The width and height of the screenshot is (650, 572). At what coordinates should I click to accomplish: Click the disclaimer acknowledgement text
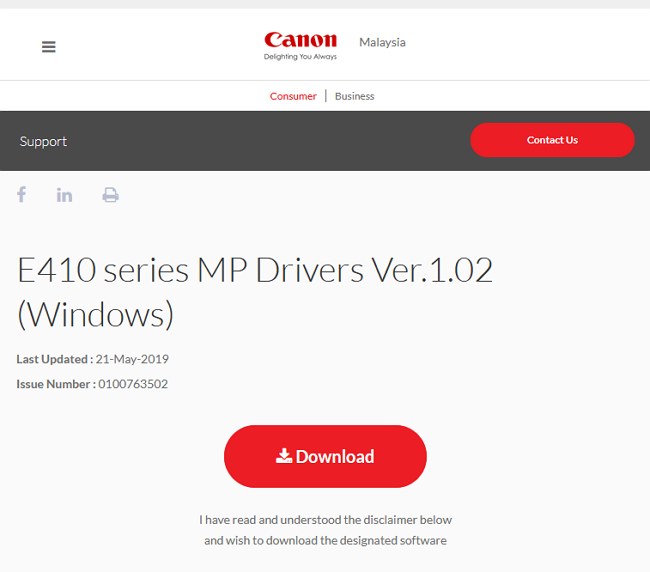[325, 530]
